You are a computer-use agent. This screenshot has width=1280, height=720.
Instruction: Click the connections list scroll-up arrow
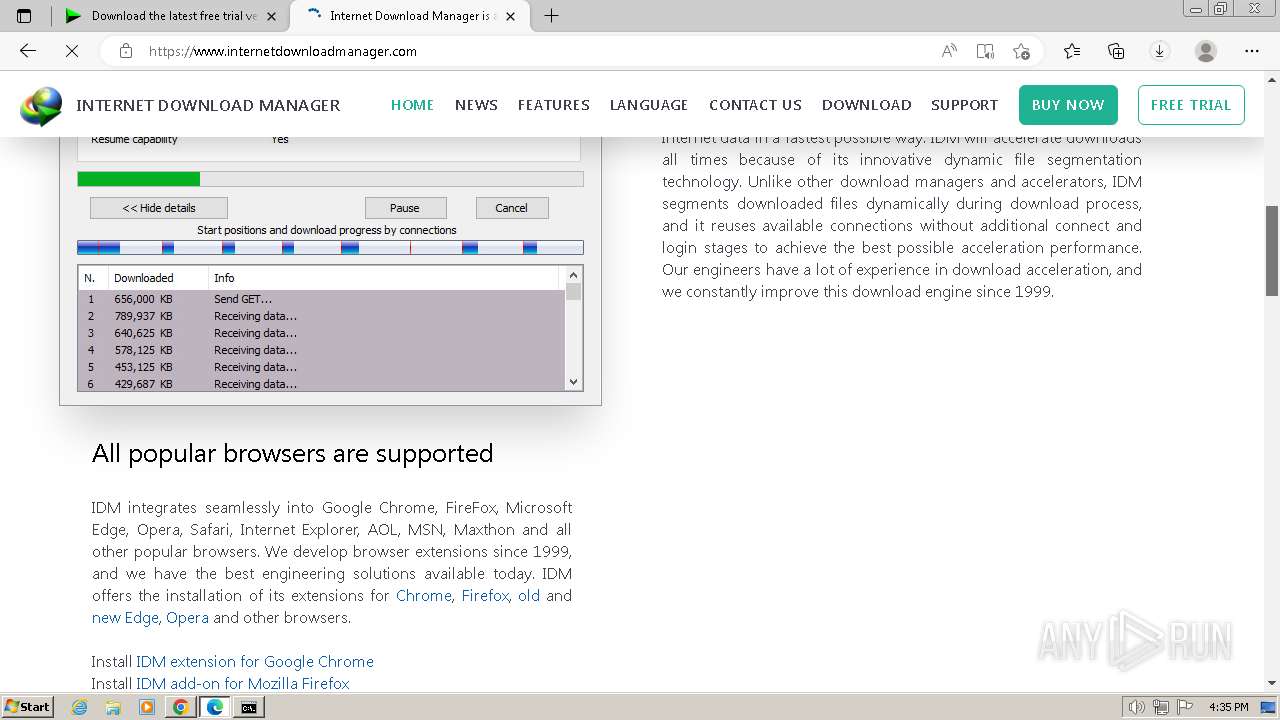pos(573,275)
